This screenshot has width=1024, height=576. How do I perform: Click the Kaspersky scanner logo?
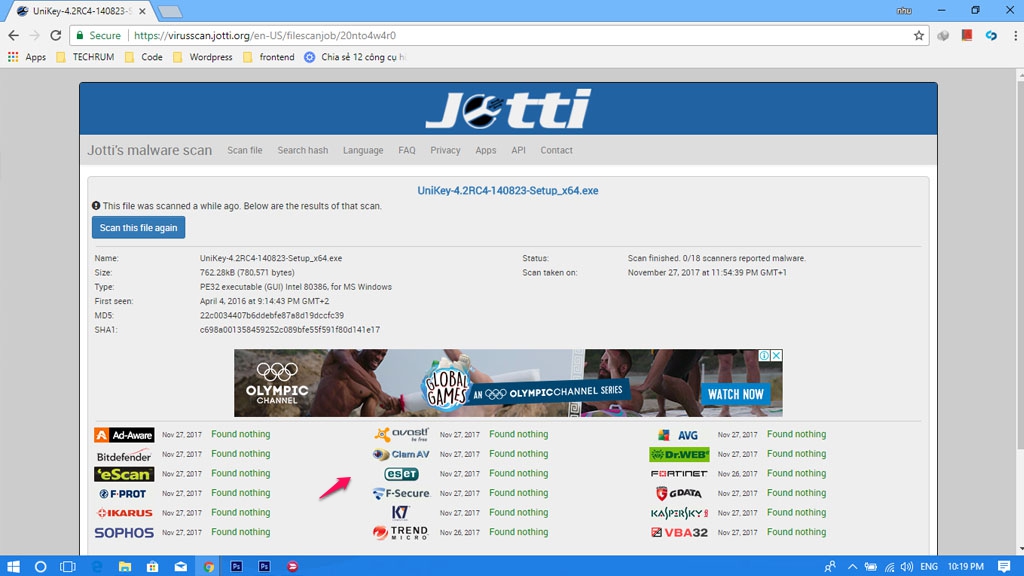coord(679,513)
